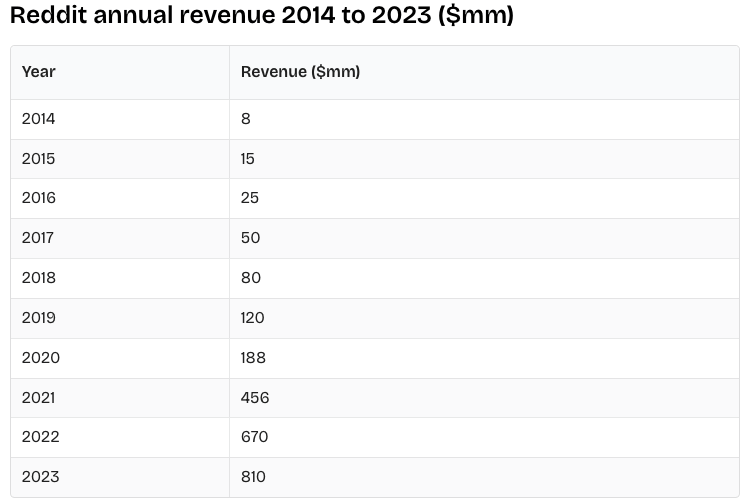Click the revenue value "120"
The height and width of the screenshot is (504, 748).
click(252, 318)
